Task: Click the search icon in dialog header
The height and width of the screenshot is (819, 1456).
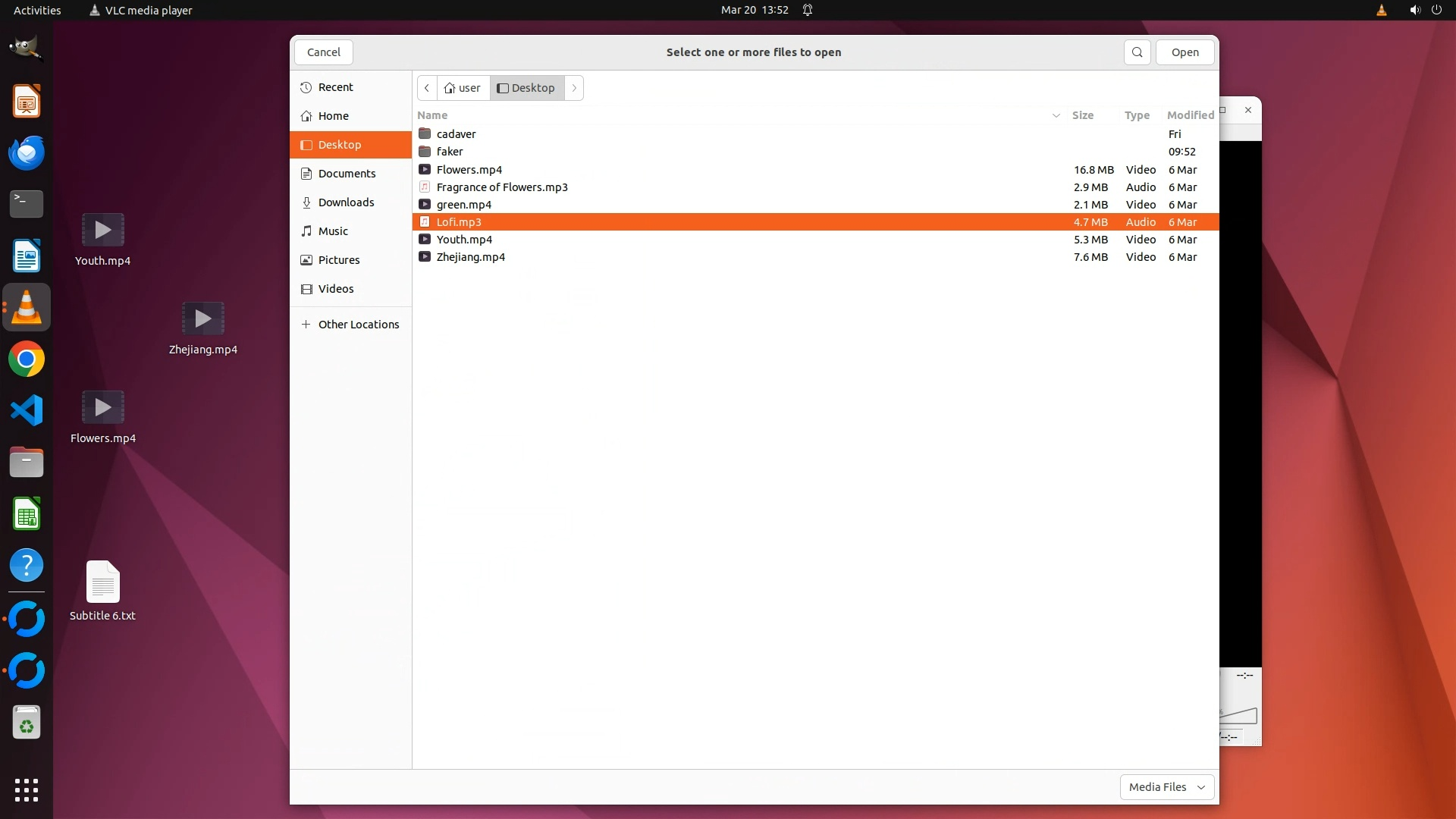Action: point(1137,52)
